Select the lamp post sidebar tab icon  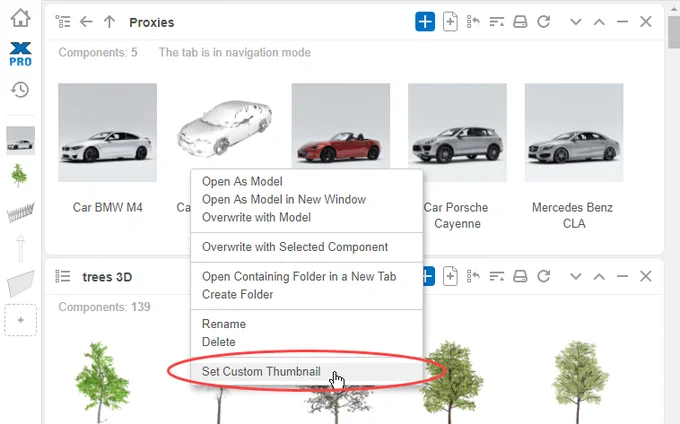(x=20, y=248)
